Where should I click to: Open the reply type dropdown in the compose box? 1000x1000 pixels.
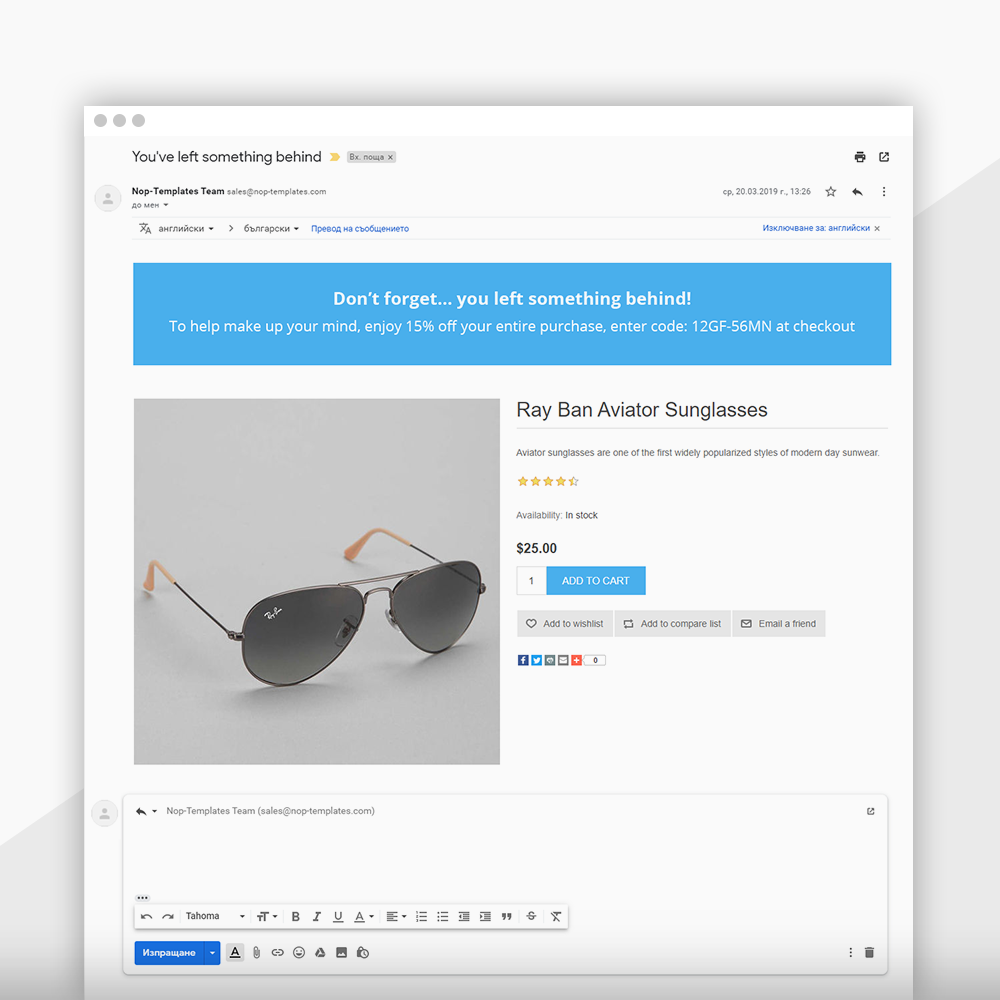(146, 811)
